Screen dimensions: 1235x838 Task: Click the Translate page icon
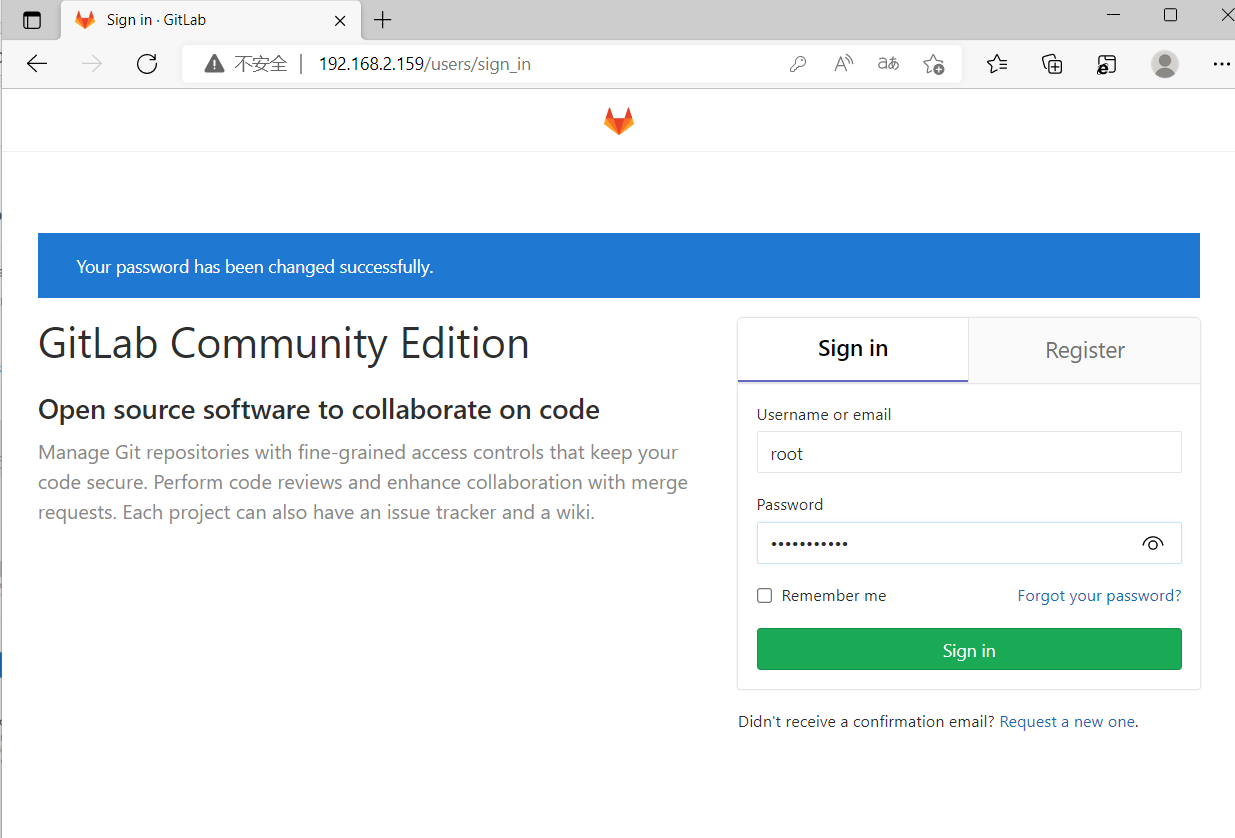[888, 64]
